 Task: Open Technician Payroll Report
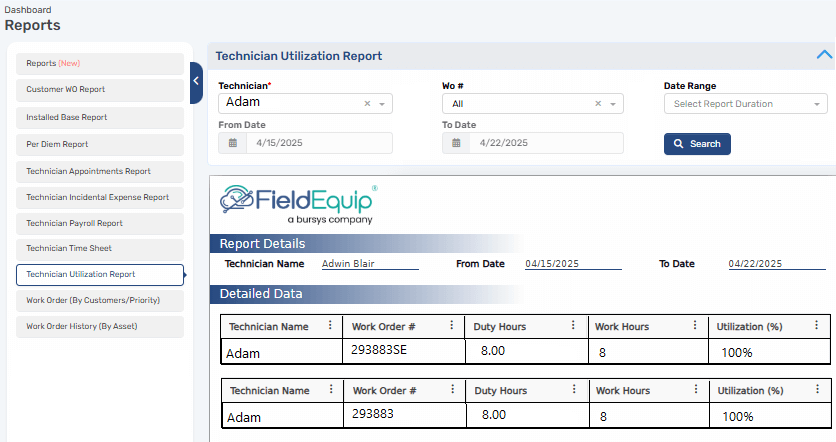[100, 223]
